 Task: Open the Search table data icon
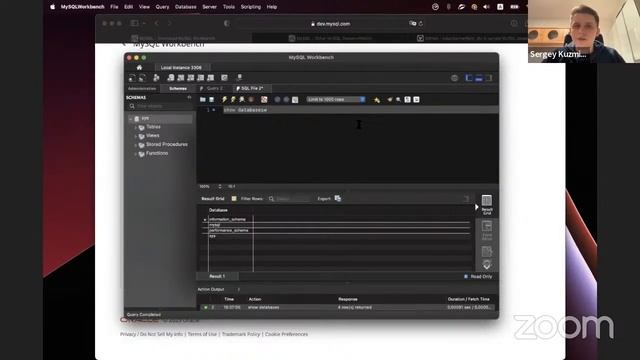(x=224, y=78)
